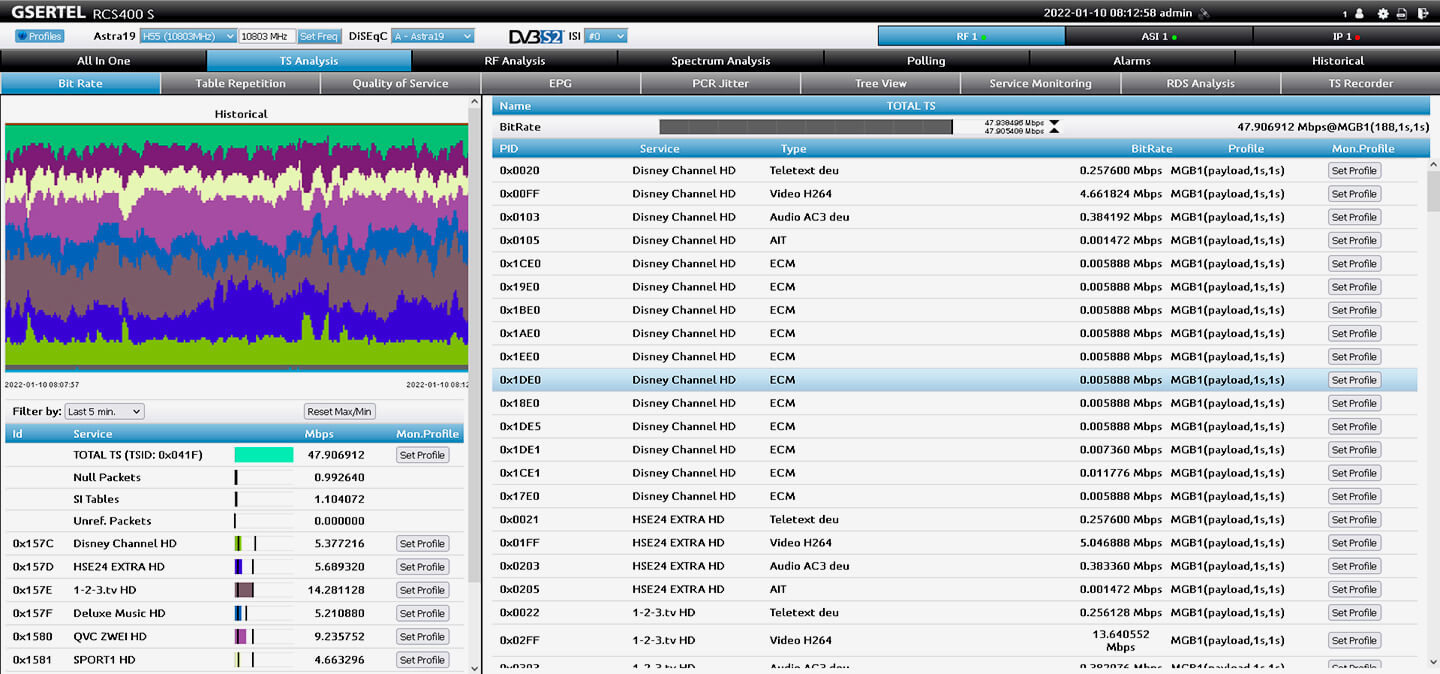
Task: Open the DiSEqC A - Astra19 dropdown
Action: tap(433, 36)
